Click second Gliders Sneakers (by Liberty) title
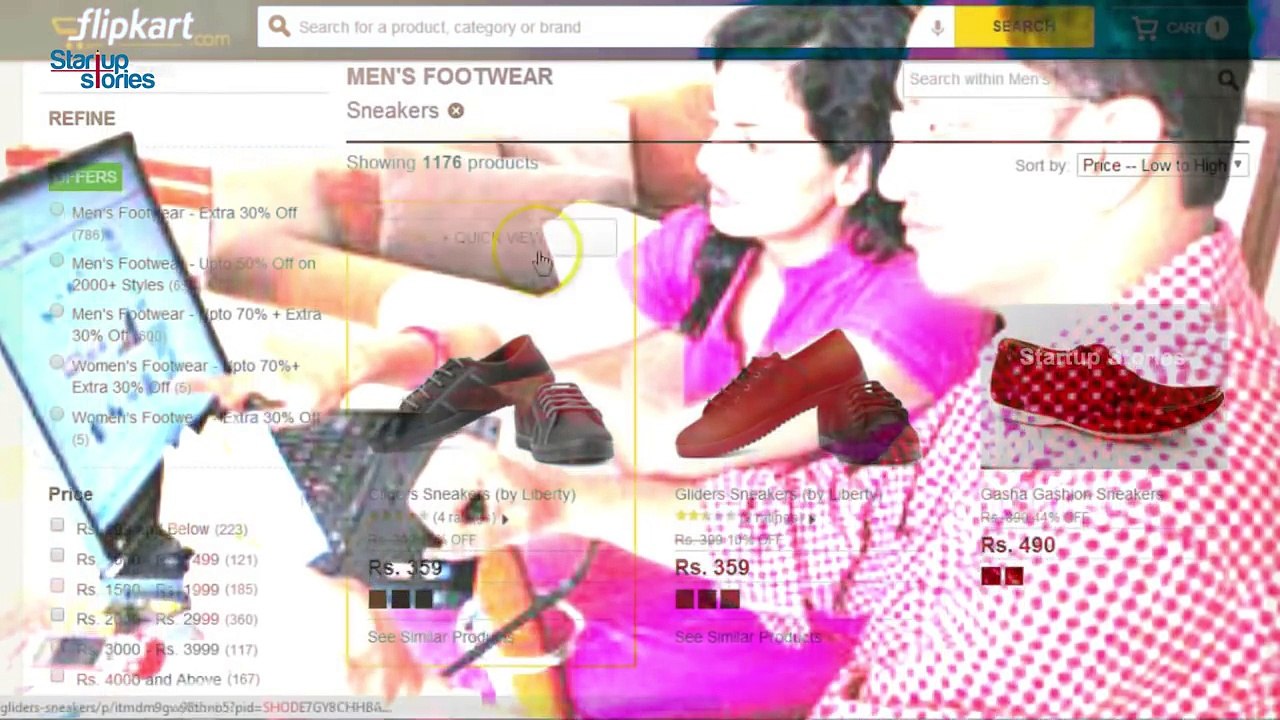 point(777,494)
